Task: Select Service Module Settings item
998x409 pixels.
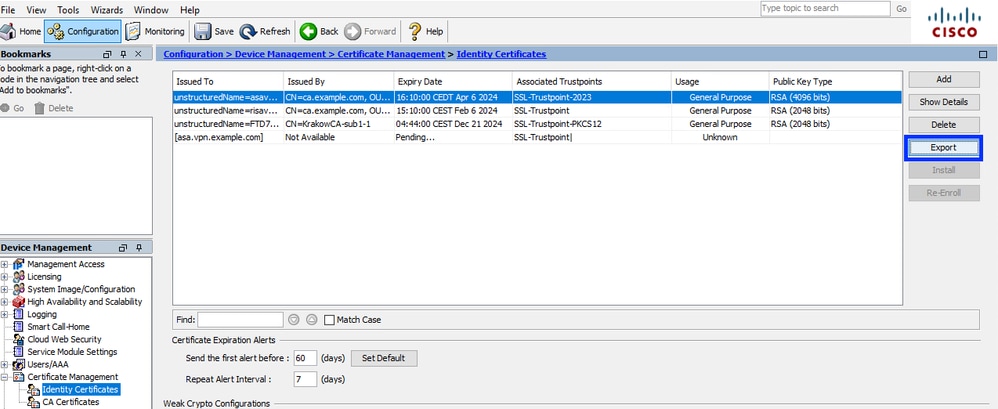Action: (x=72, y=352)
